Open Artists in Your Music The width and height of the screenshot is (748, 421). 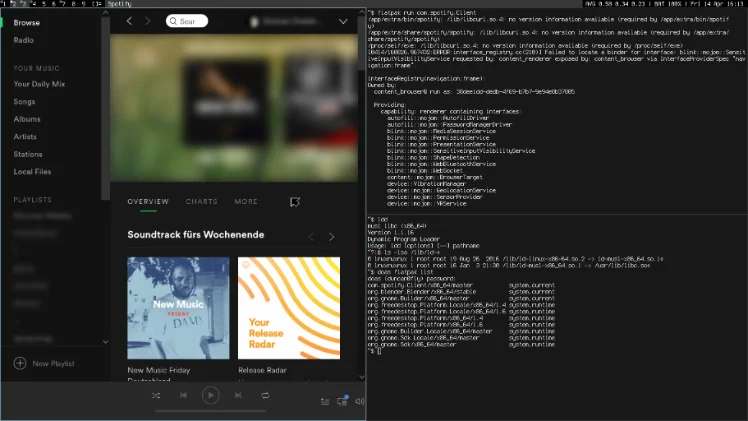click(x=25, y=136)
